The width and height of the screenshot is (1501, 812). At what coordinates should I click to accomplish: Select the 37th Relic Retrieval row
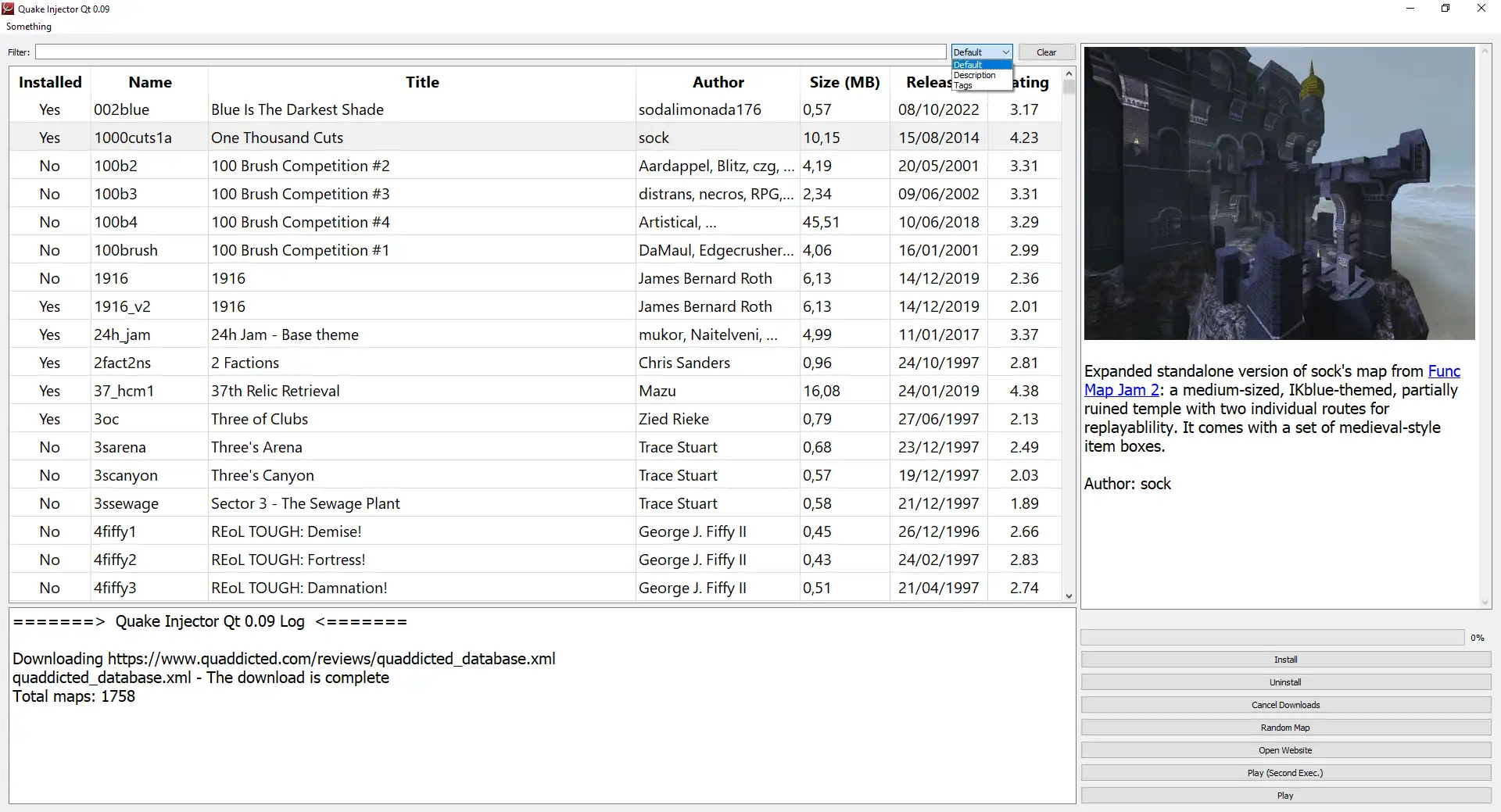tap(536, 391)
